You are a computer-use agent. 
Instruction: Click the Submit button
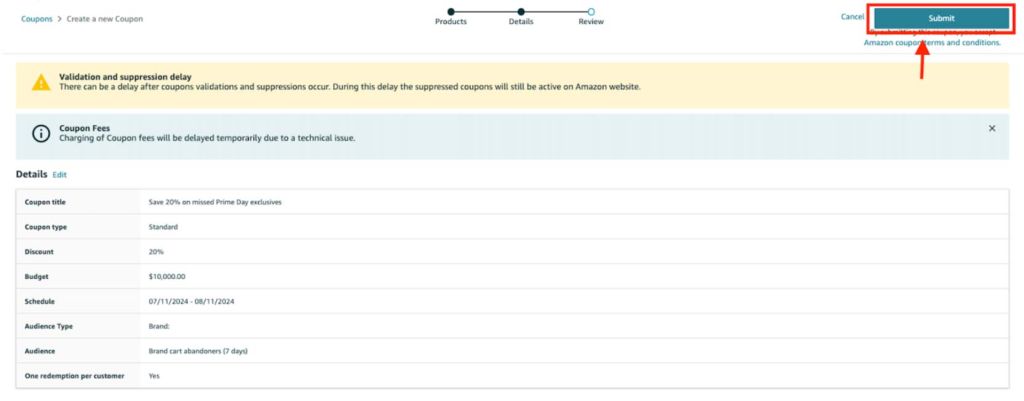click(x=941, y=18)
